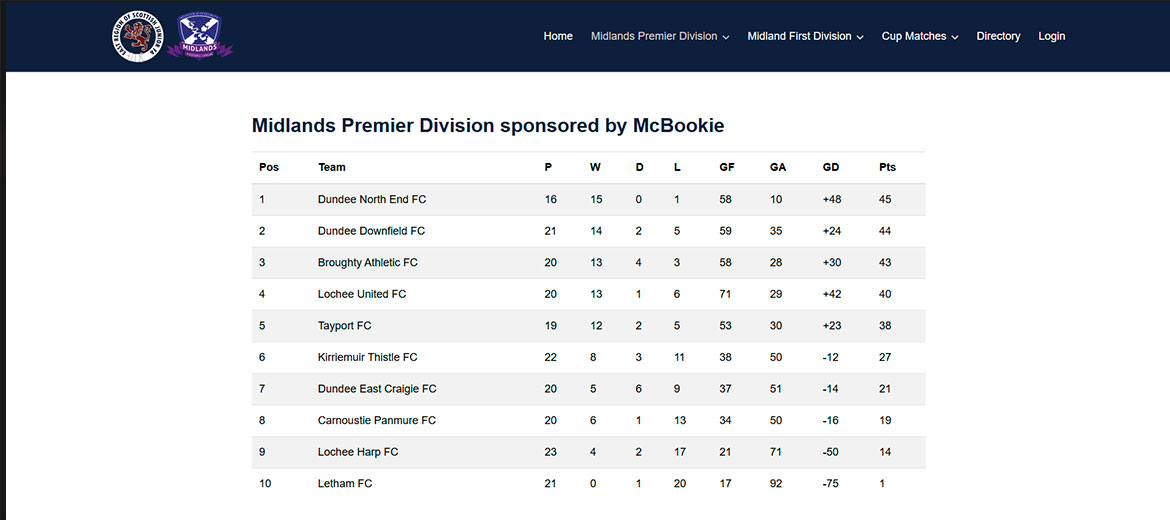This screenshot has width=1170, height=520.
Task: Click the Pts column header
Action: [887, 167]
